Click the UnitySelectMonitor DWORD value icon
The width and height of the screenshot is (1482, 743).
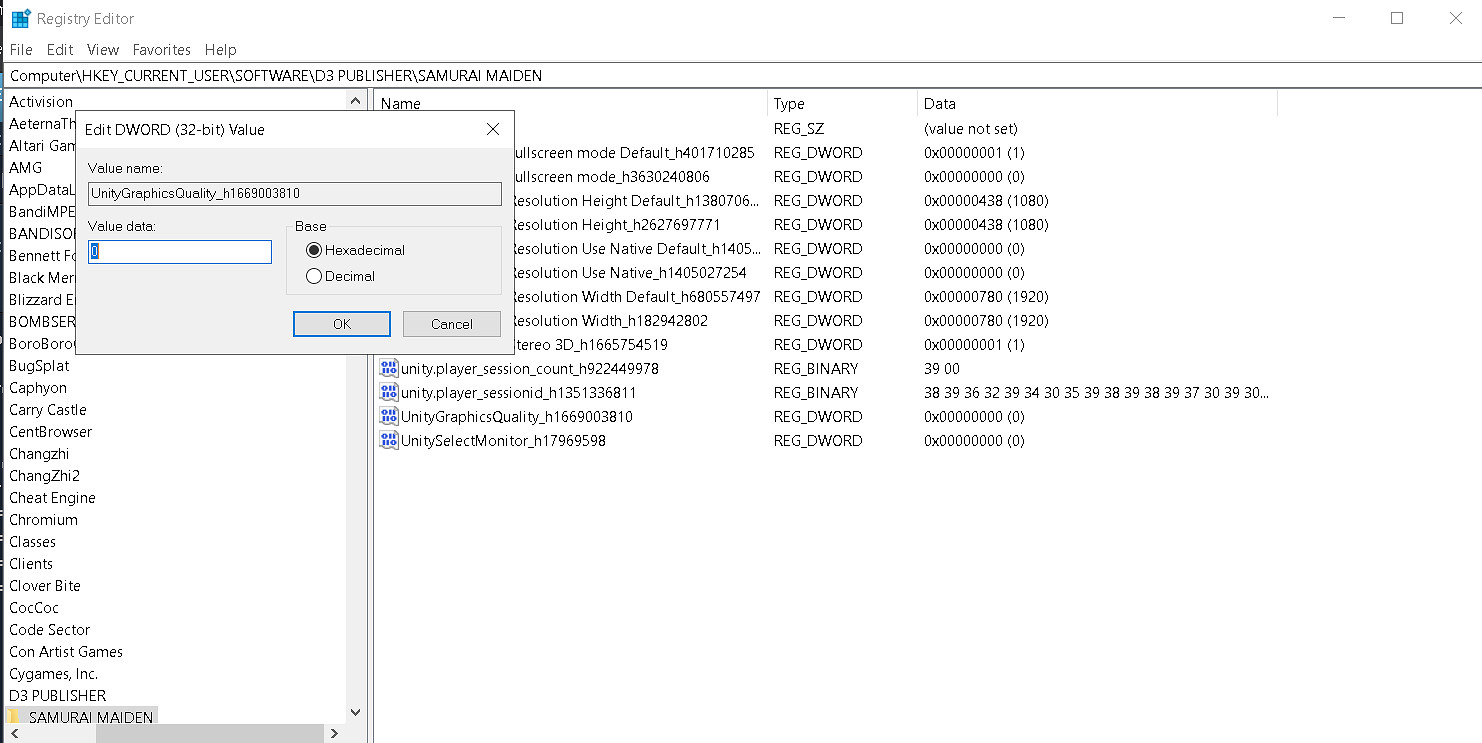coord(389,440)
